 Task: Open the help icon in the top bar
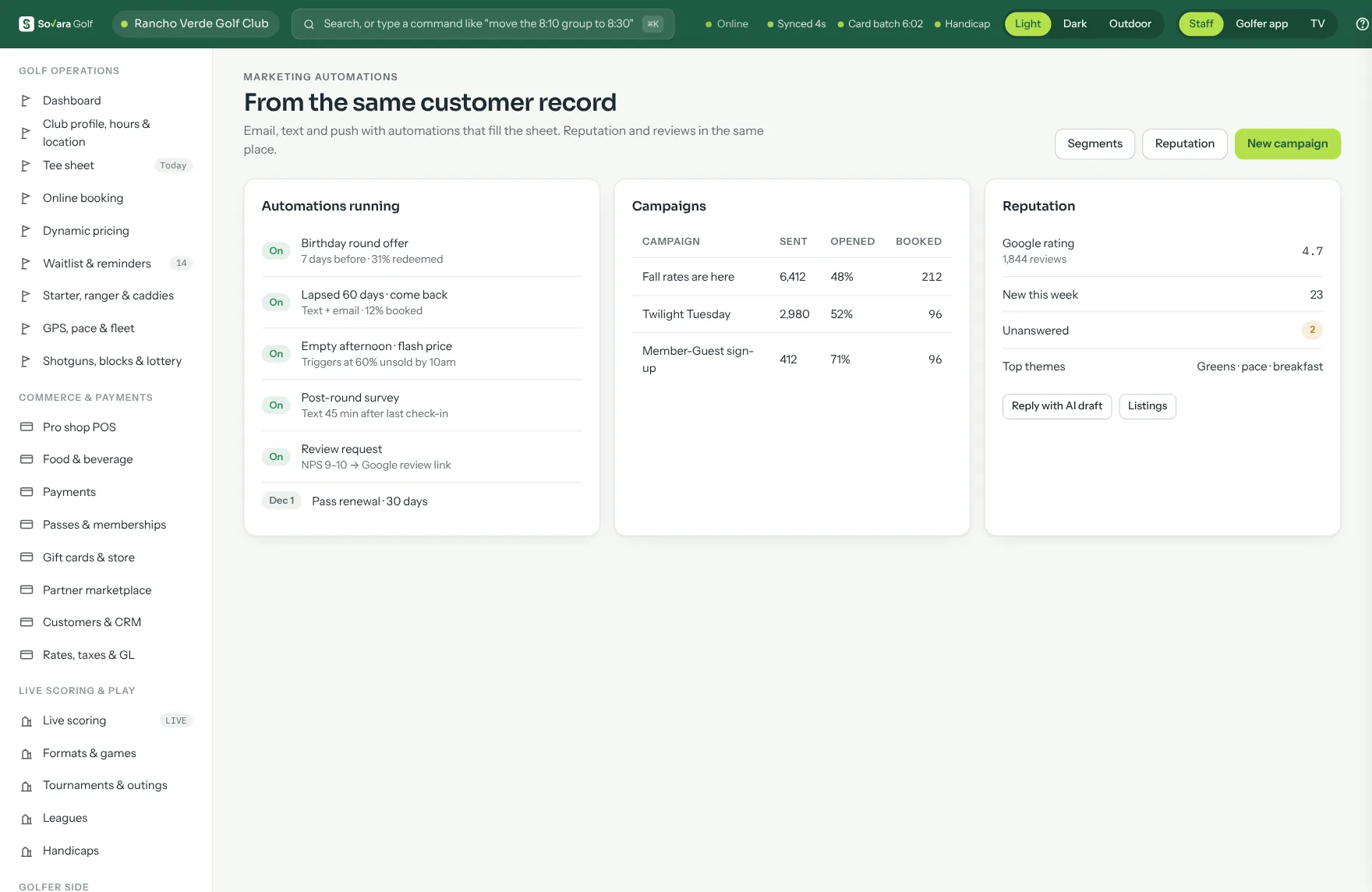coord(1362,24)
